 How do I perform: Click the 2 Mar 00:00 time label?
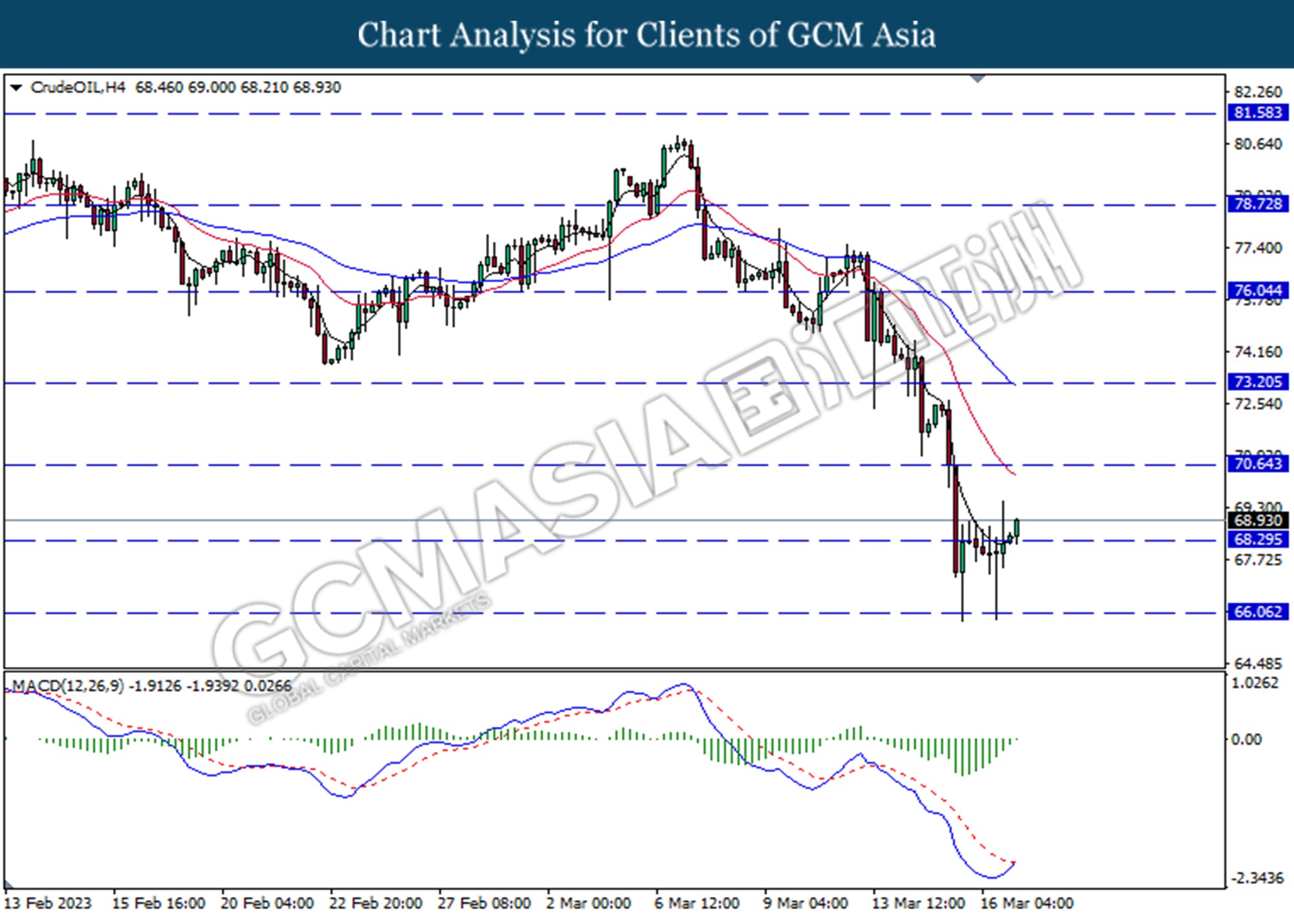(x=589, y=903)
